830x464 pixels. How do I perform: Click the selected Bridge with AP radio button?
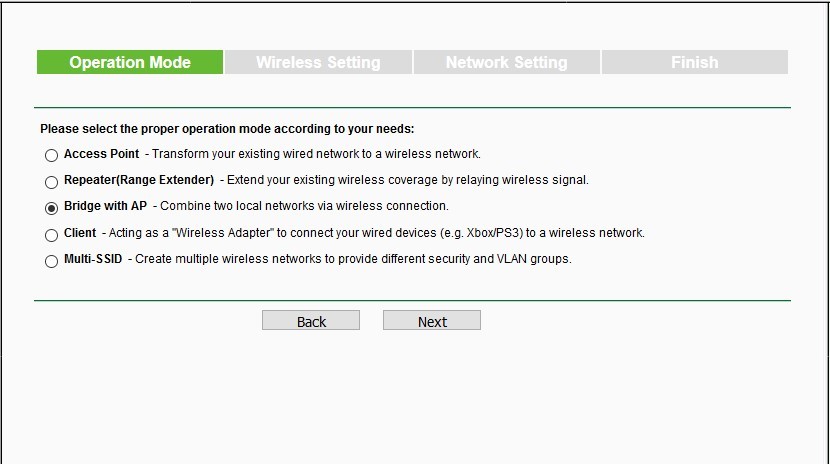pos(51,208)
